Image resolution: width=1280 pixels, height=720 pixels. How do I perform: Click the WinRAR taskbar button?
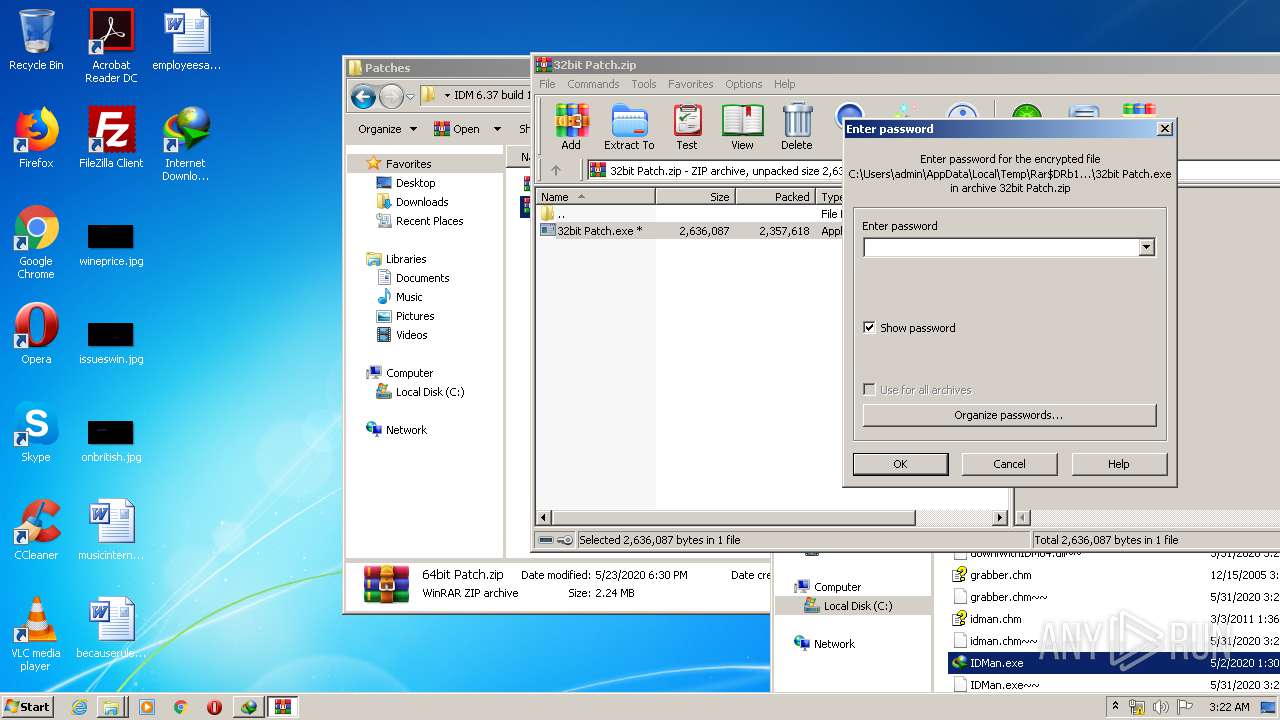282,707
